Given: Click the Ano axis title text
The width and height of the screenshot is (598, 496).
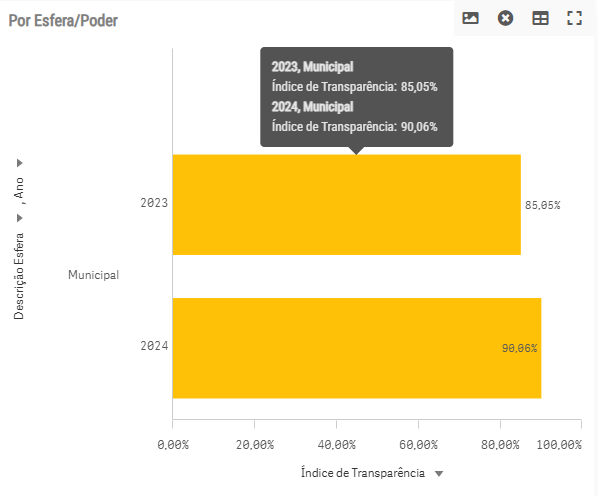Looking at the screenshot, I should 19,188.
